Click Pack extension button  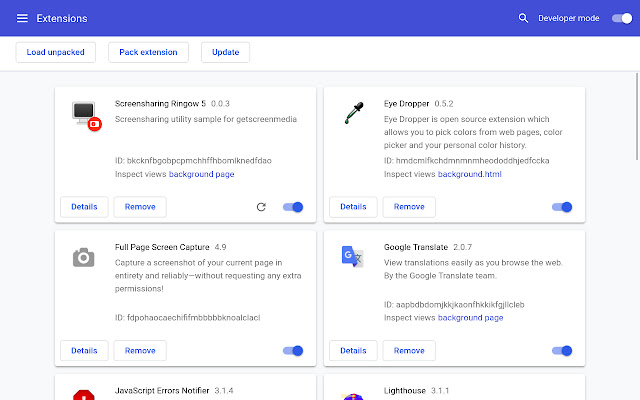(x=148, y=52)
